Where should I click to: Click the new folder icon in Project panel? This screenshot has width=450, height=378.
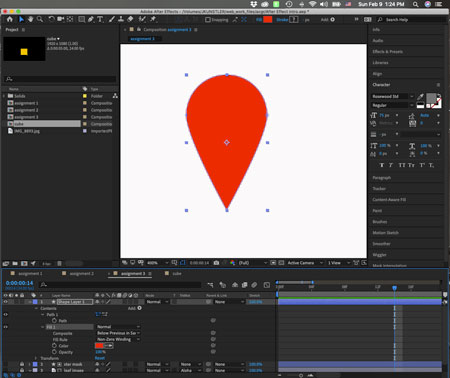click(x=15, y=263)
